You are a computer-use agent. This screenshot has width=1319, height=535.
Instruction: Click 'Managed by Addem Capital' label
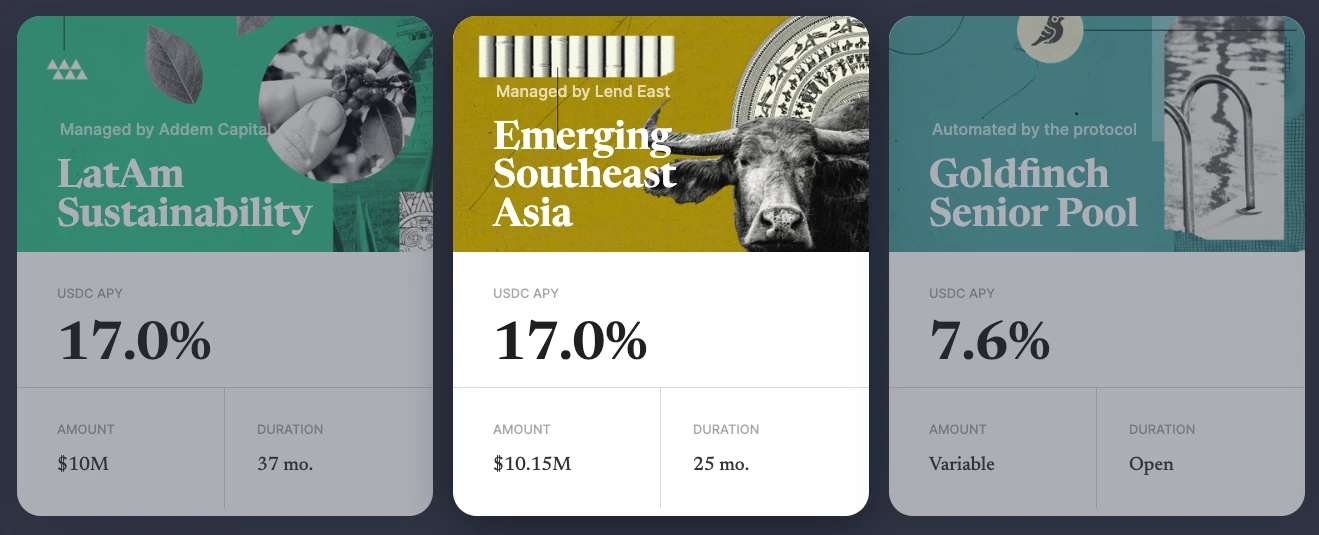[x=165, y=129]
